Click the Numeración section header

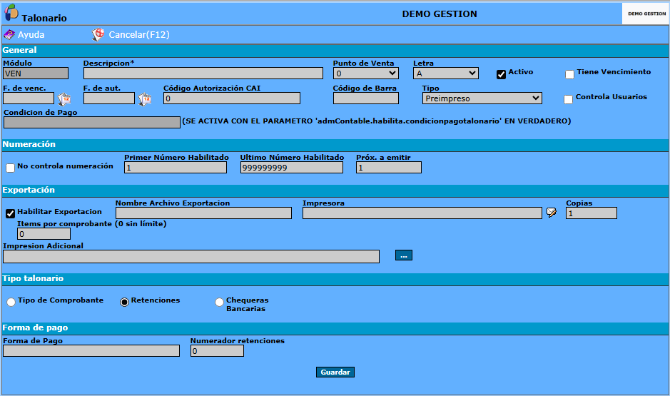click(x=335, y=145)
